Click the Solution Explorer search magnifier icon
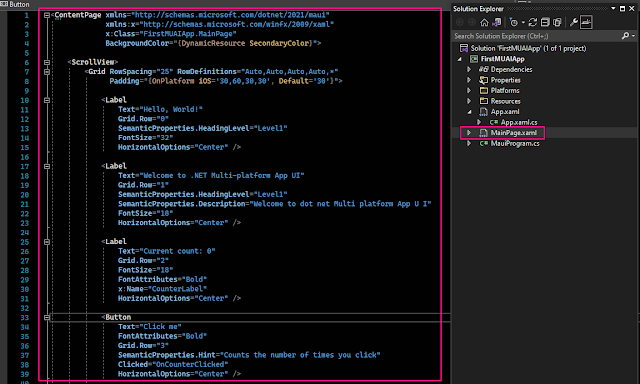The height and width of the screenshot is (384, 640). tap(625, 36)
